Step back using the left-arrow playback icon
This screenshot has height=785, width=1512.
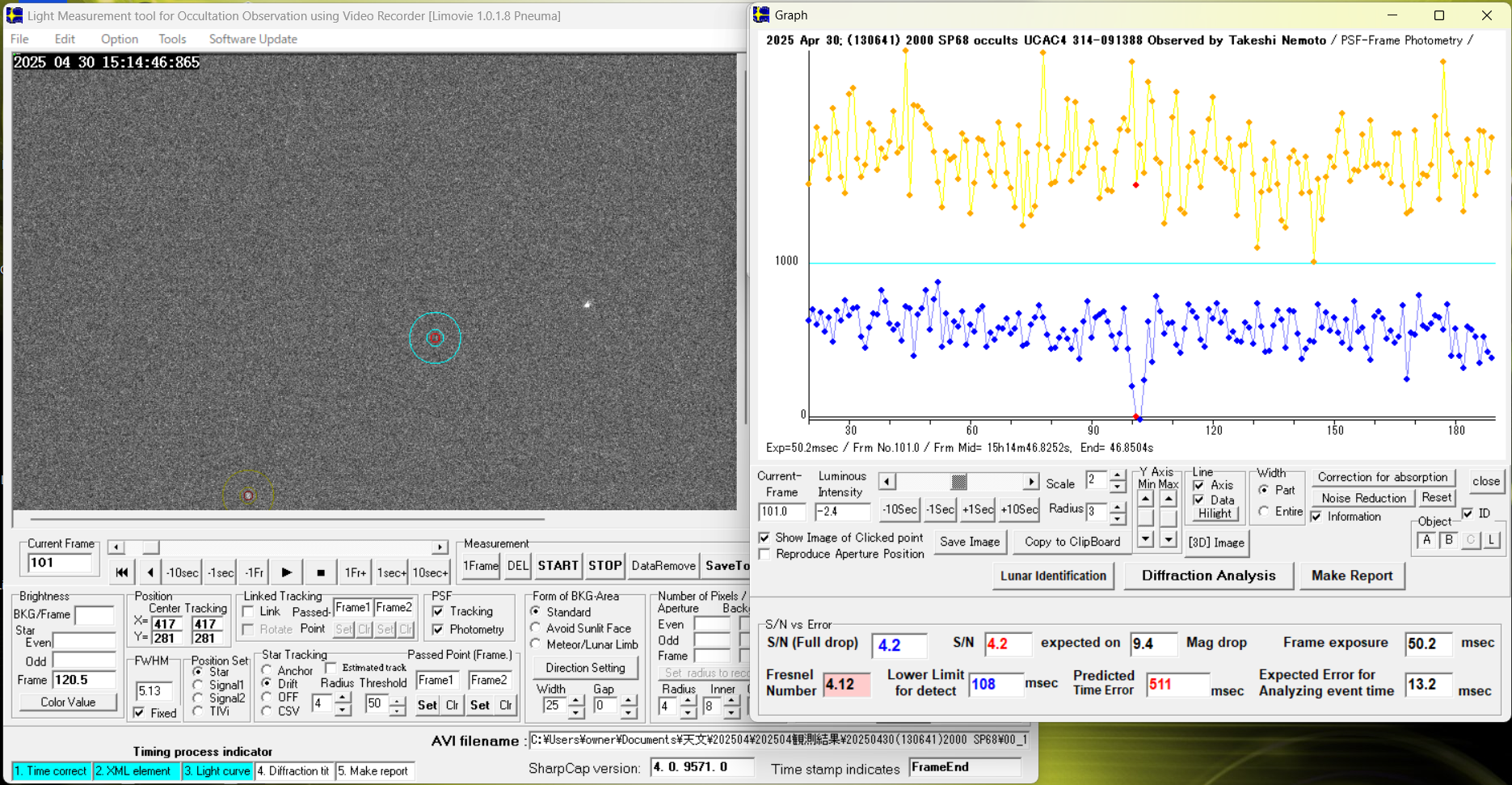click(x=150, y=572)
